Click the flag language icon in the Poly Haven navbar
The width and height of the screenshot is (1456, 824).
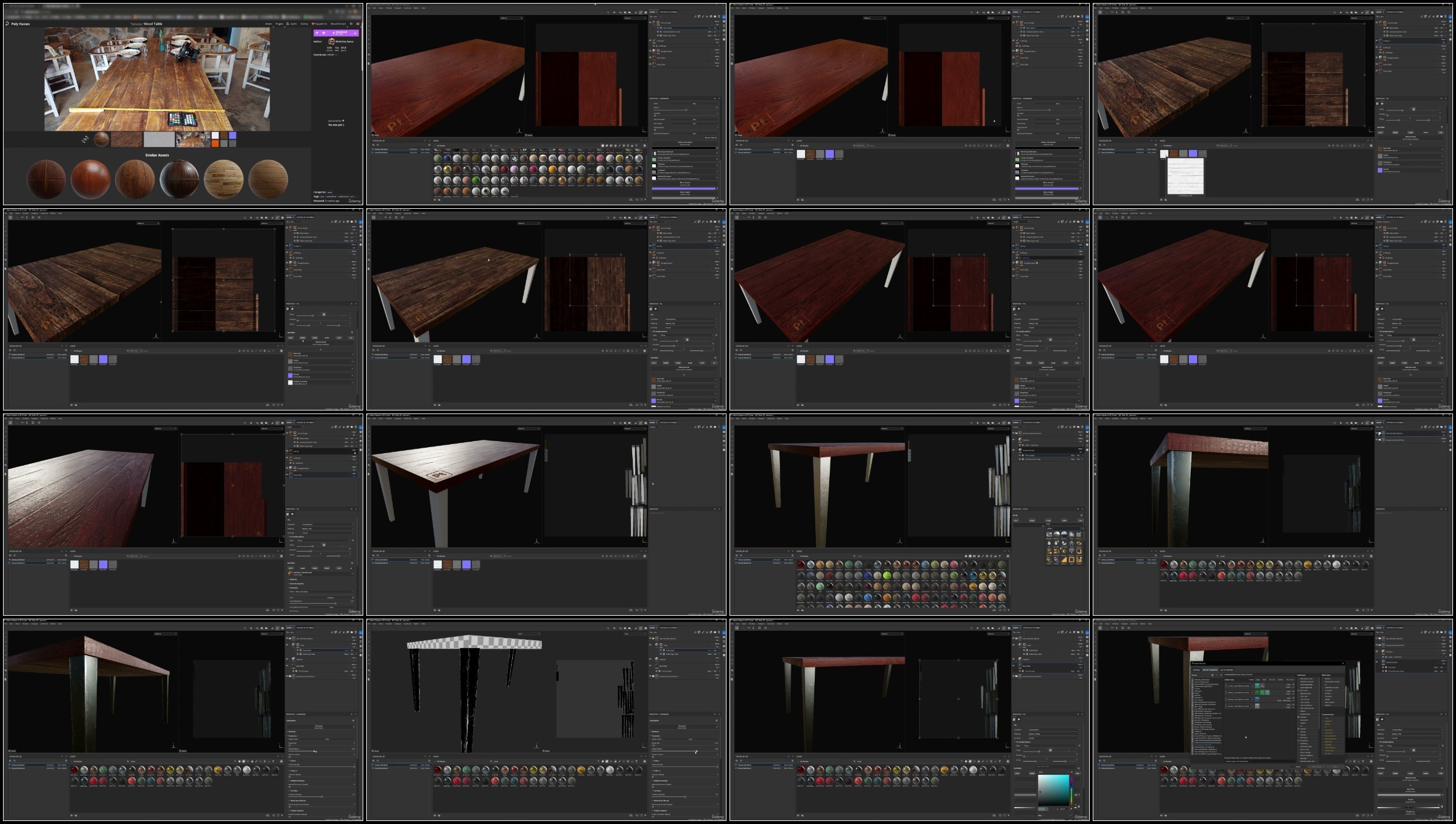[x=358, y=24]
